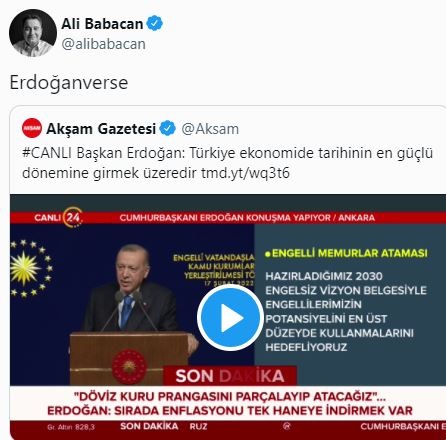Viewport: 446px width, 440px height.
Task: Open Ali Babacan's profile picture
Action: click(x=33, y=33)
